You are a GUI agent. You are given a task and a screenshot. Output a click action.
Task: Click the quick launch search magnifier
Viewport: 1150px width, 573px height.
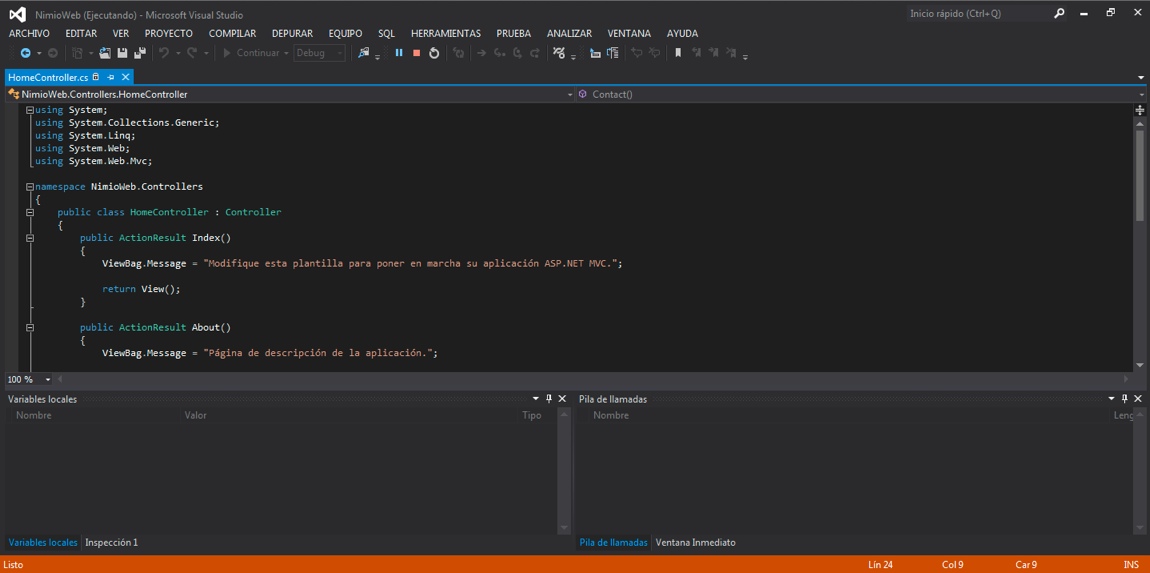pyautogui.click(x=1059, y=13)
